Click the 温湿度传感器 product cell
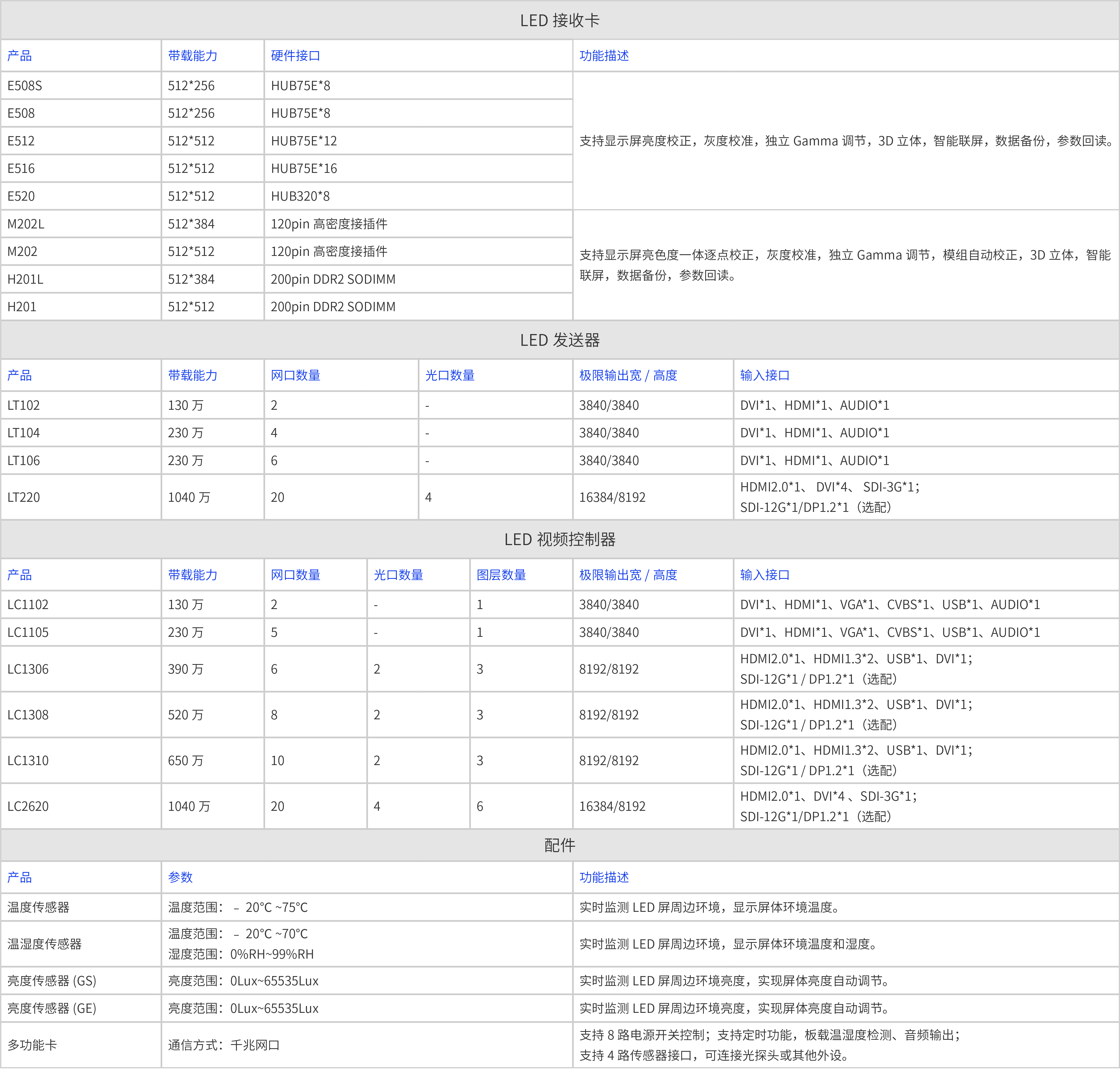The width and height of the screenshot is (1120, 1073). tap(81, 944)
